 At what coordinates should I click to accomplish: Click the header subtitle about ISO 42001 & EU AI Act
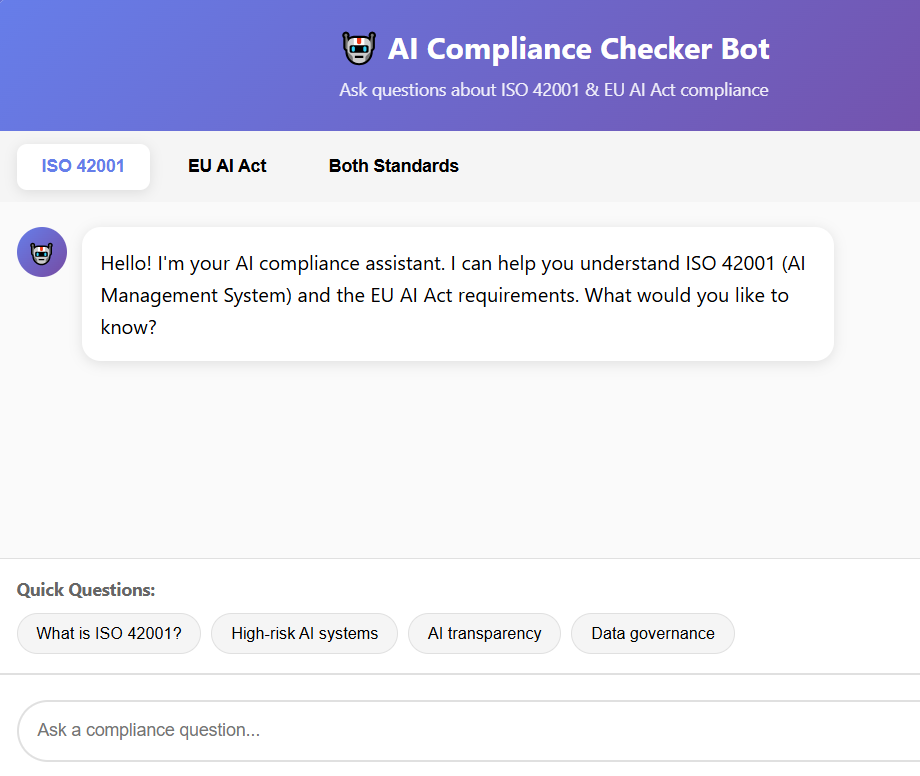click(x=553, y=90)
